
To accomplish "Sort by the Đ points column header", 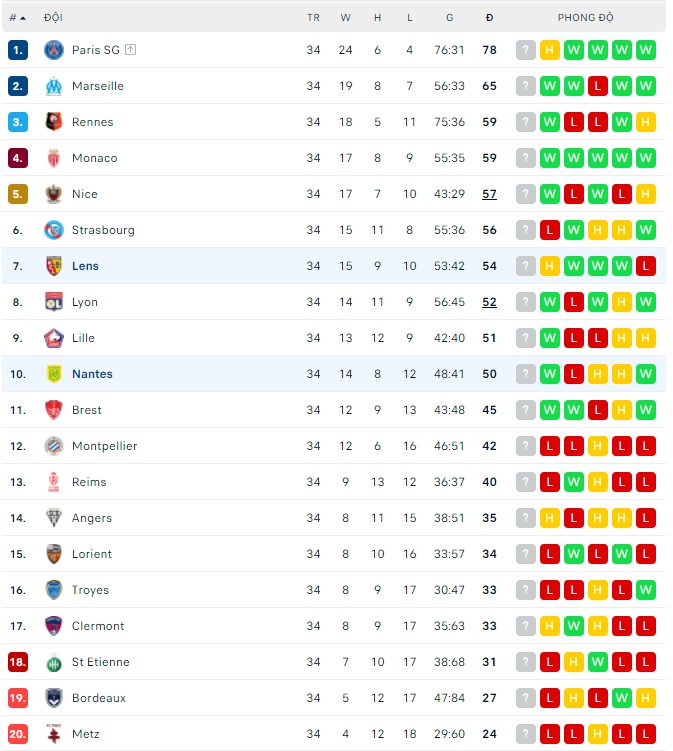I will [489, 18].
